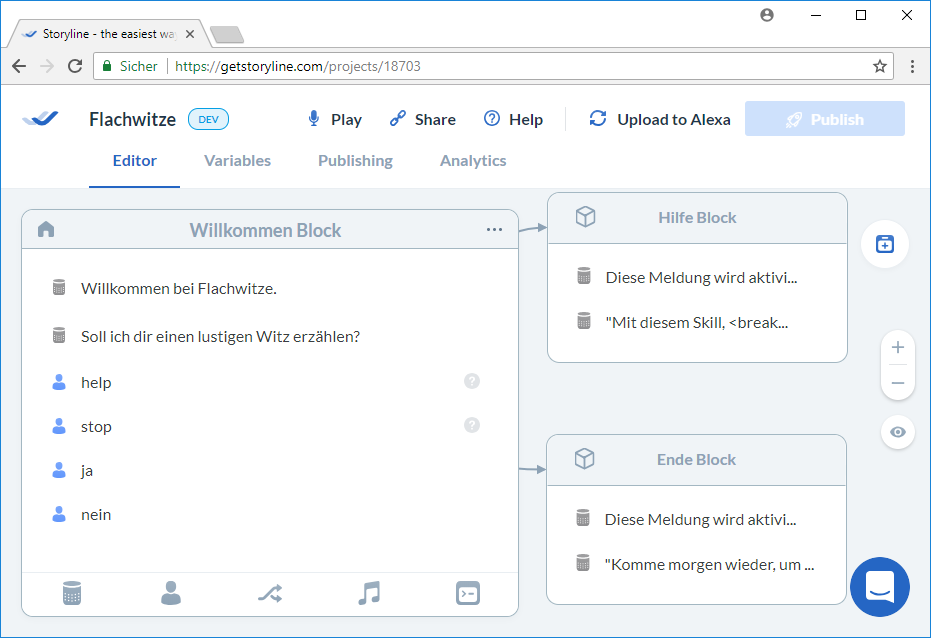The width and height of the screenshot is (931, 638).
Task: Add a random shuffle branch icon
Action: pos(269,593)
